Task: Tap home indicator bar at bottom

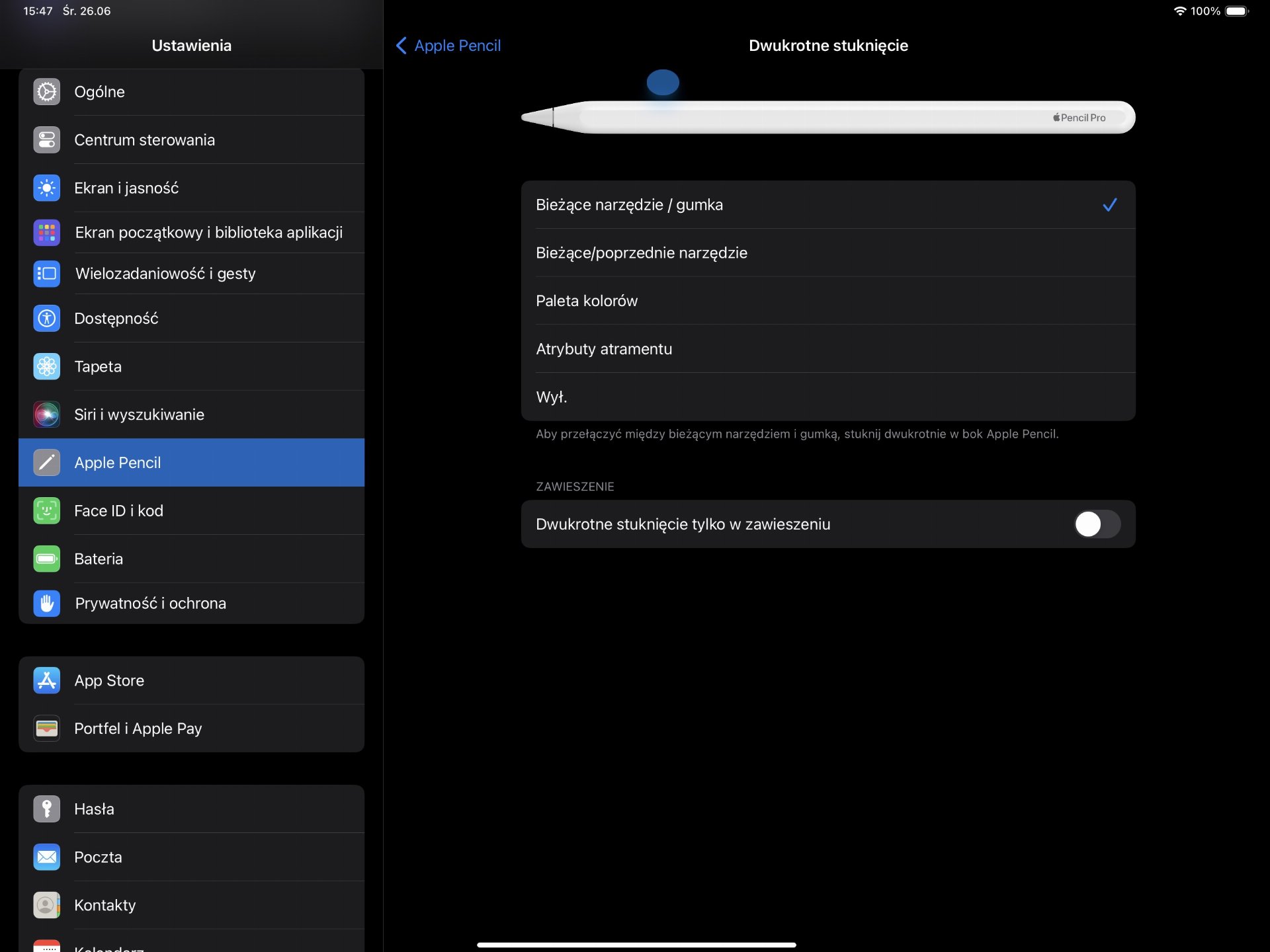Action: coord(636,945)
